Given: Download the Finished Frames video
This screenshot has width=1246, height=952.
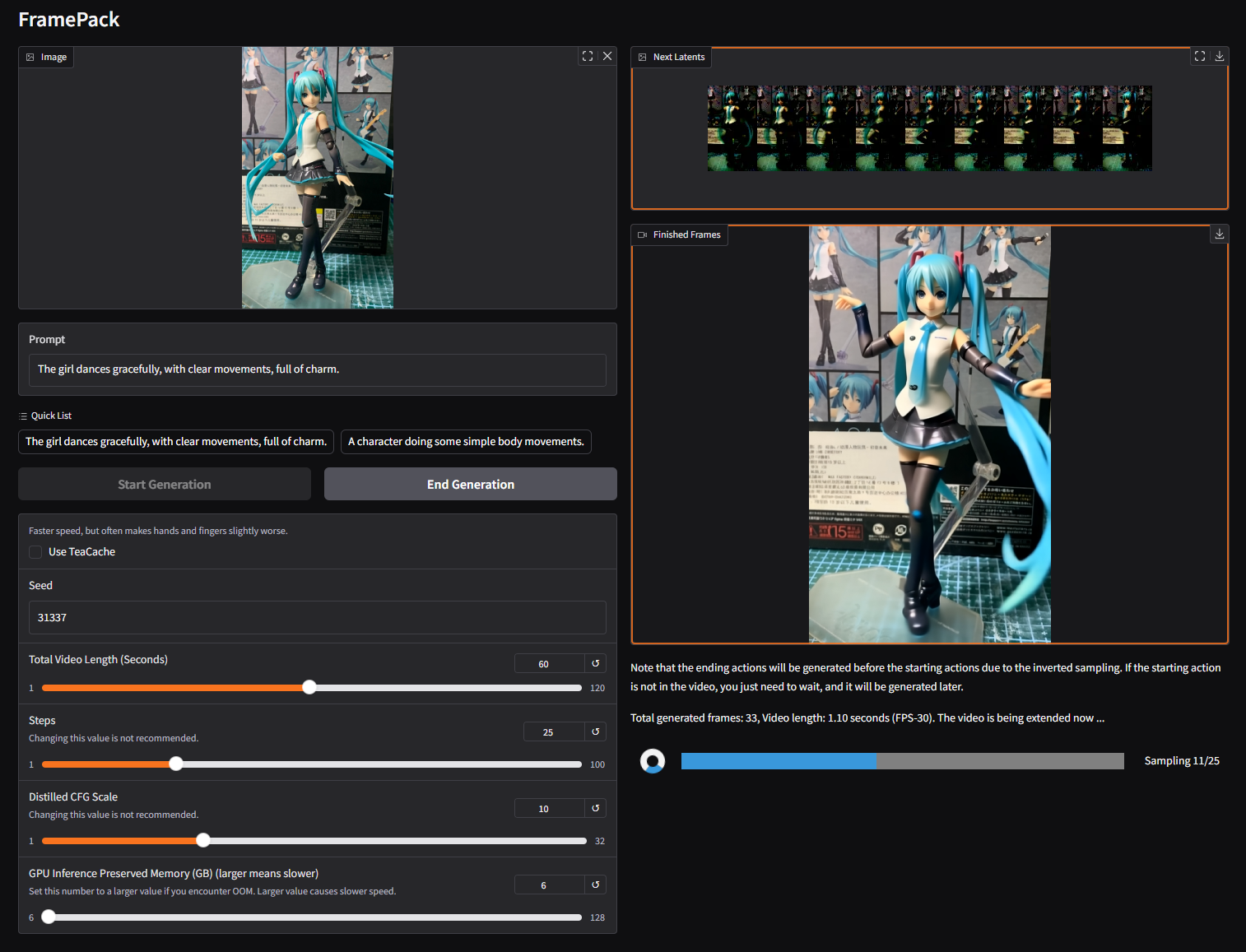Looking at the screenshot, I should point(1220,234).
